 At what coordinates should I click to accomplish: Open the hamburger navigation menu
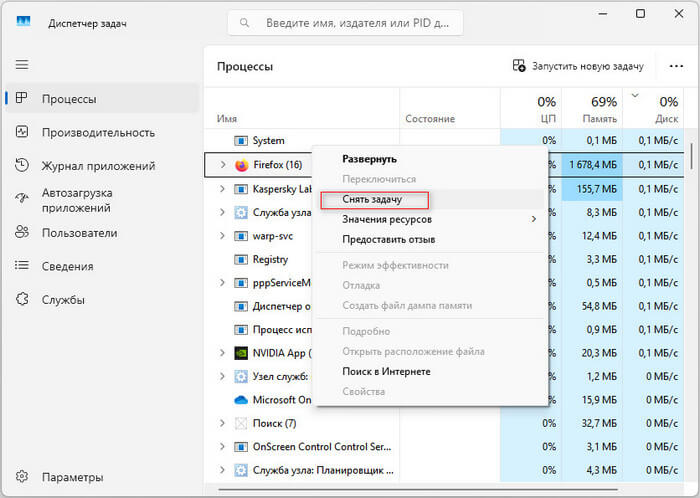21,65
